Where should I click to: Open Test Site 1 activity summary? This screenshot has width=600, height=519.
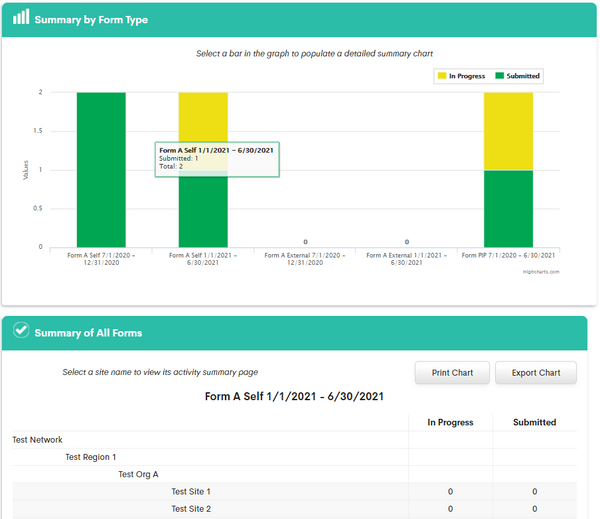pos(191,492)
